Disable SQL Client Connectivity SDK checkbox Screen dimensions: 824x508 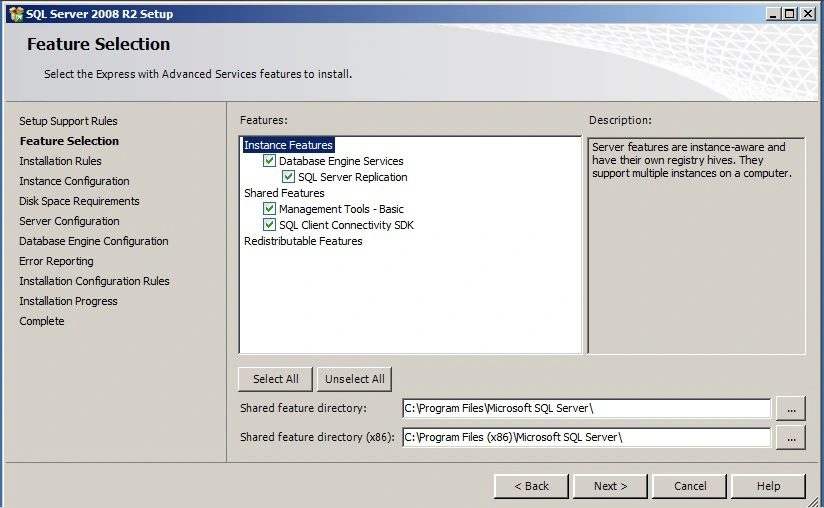point(269,225)
